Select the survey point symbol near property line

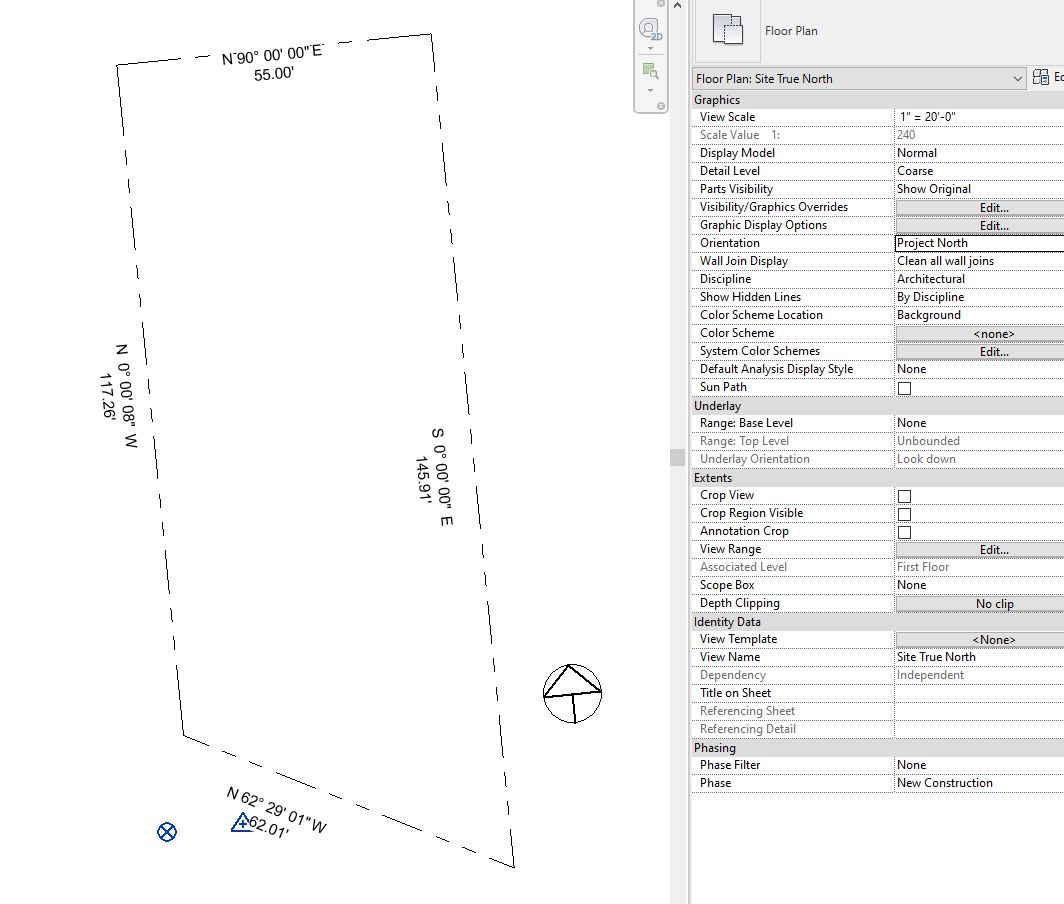coord(166,831)
